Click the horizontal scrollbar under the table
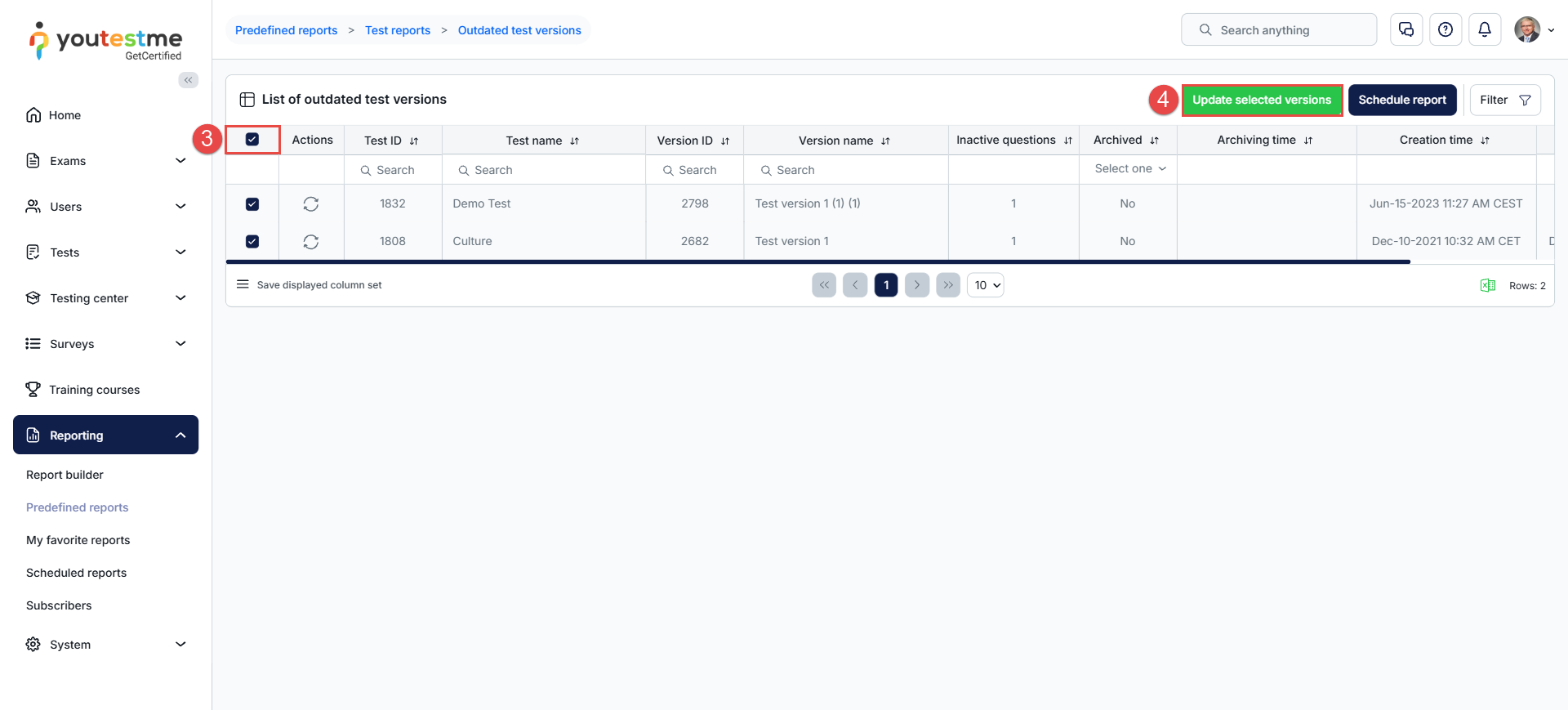Viewport: 1568px width, 710px height. pyautogui.click(x=818, y=261)
